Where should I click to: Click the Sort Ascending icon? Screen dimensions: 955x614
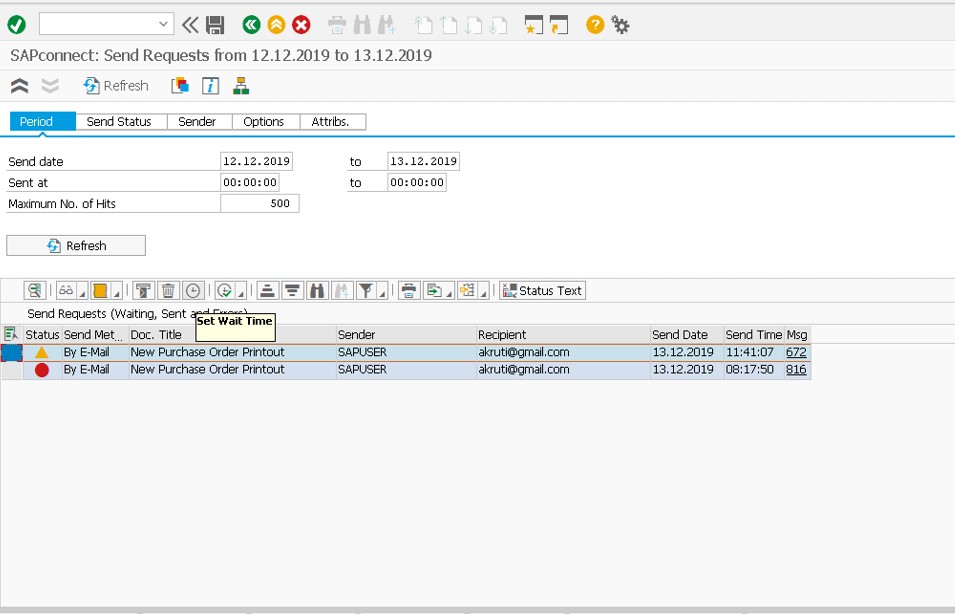[267, 291]
